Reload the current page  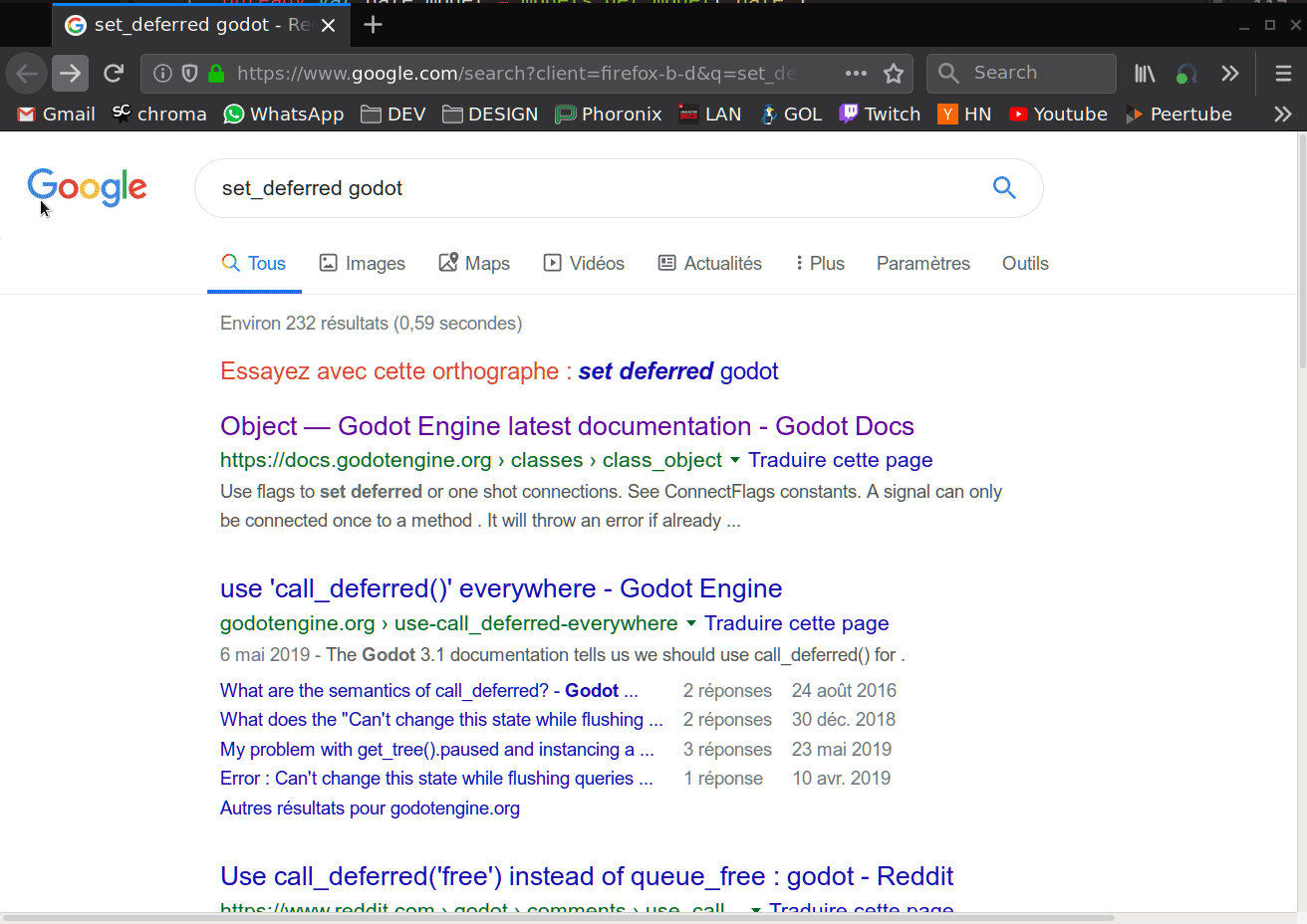pyautogui.click(x=114, y=73)
